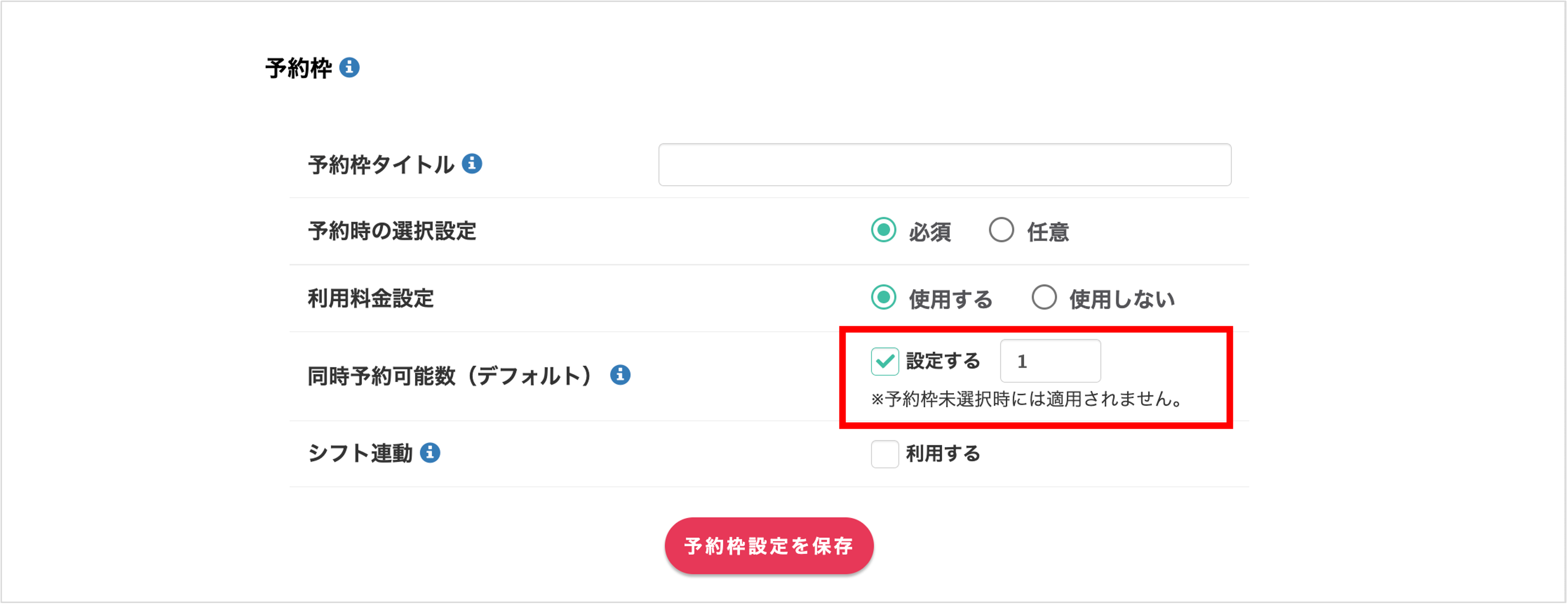Click info icon next to シフト連動
Viewport: 1568px width, 605px height.
click(x=430, y=453)
